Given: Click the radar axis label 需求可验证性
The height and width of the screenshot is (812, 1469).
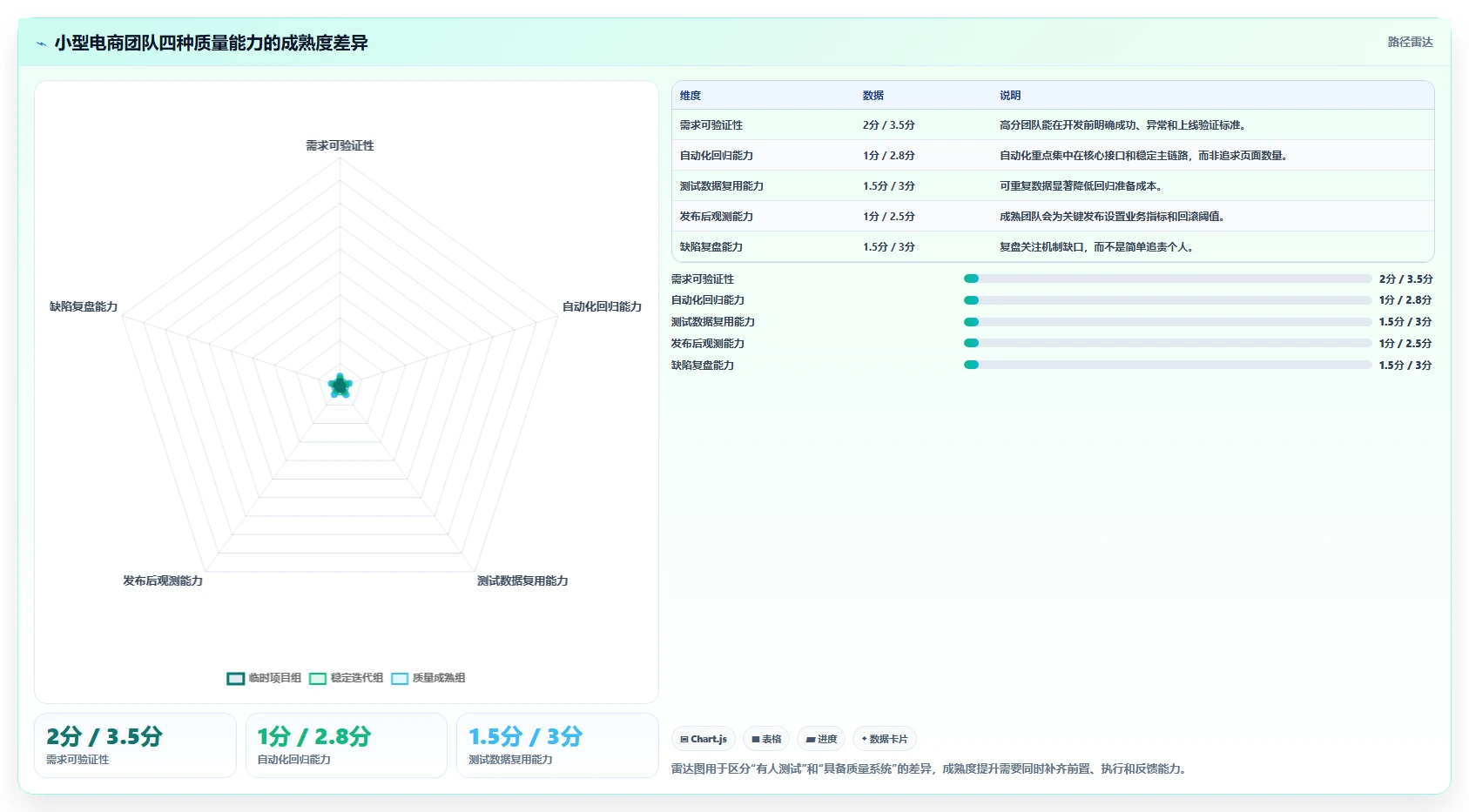Looking at the screenshot, I should click(340, 145).
